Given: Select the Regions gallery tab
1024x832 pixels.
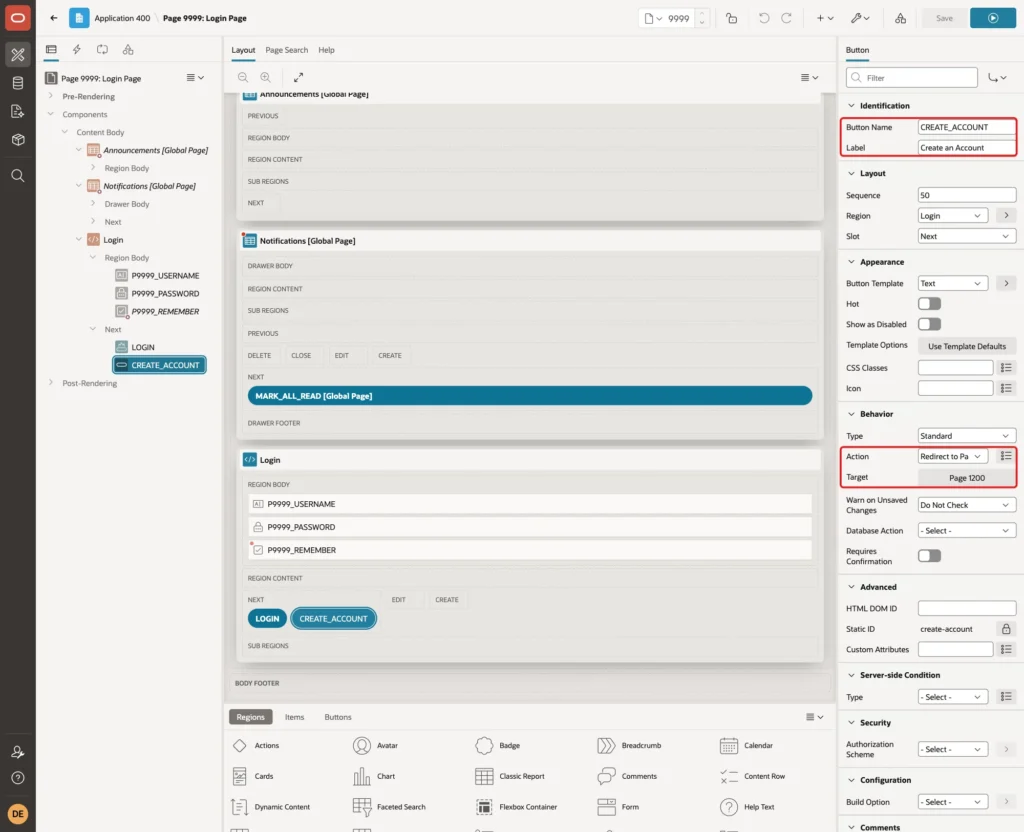Looking at the screenshot, I should pyautogui.click(x=251, y=717).
